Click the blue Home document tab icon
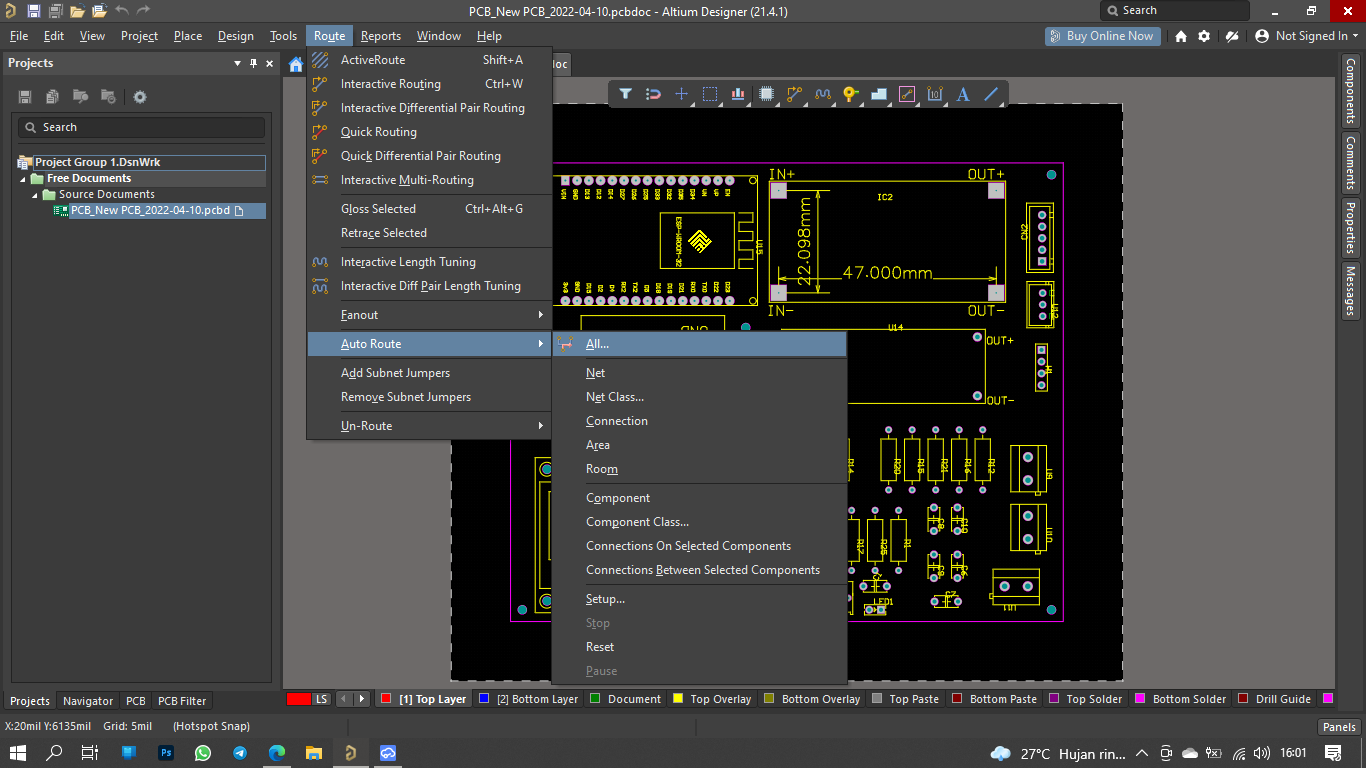The width and height of the screenshot is (1366, 768). 296,65
